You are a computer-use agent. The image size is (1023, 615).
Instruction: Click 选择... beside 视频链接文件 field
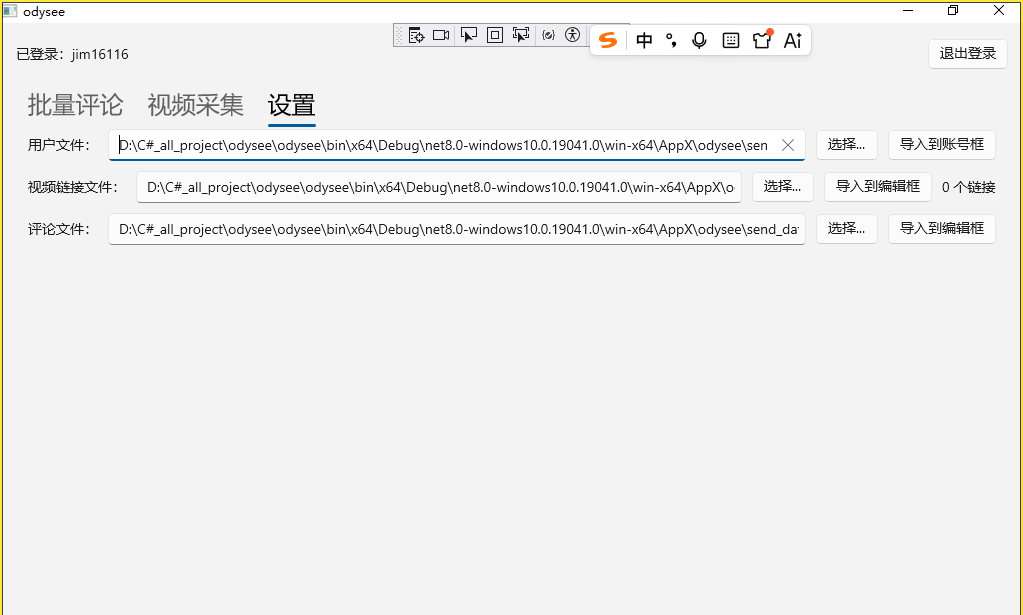click(782, 187)
